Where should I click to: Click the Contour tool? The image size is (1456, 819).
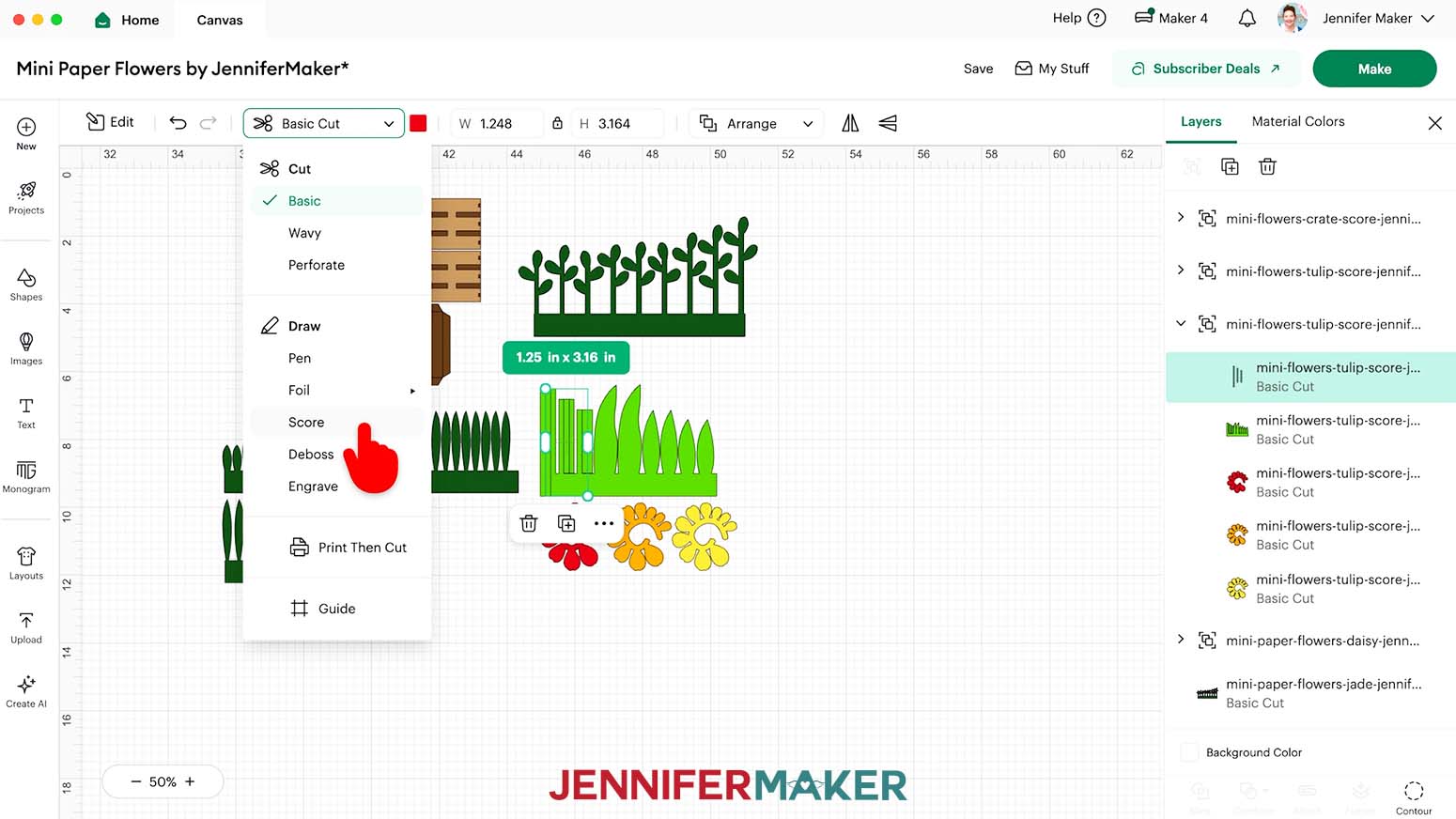(x=1414, y=797)
